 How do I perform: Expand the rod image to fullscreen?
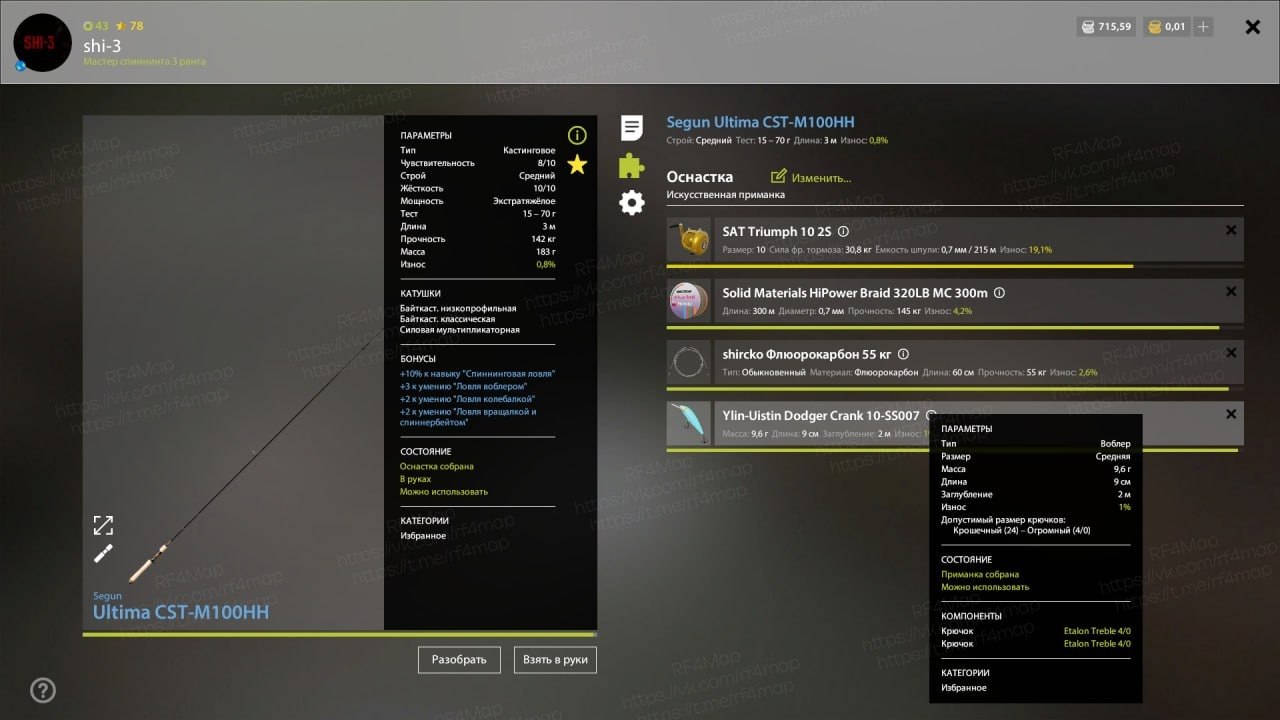point(103,525)
